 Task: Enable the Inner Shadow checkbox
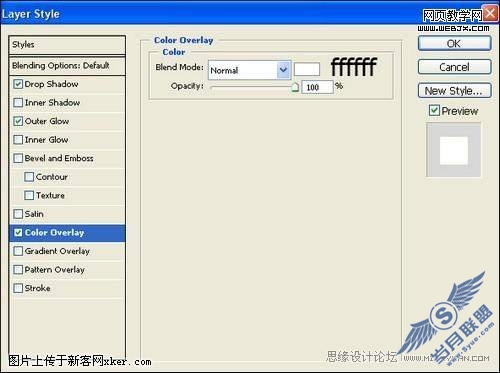point(18,103)
